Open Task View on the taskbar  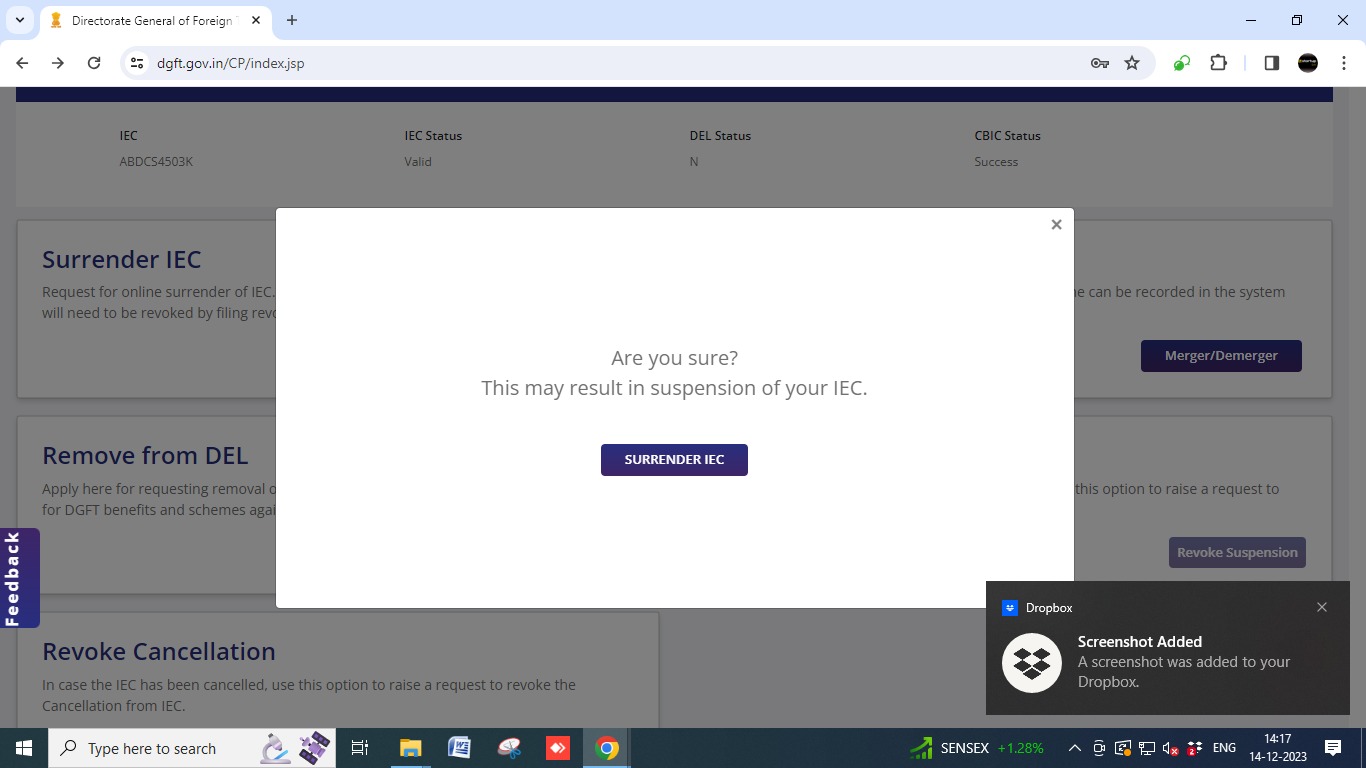pos(361,748)
